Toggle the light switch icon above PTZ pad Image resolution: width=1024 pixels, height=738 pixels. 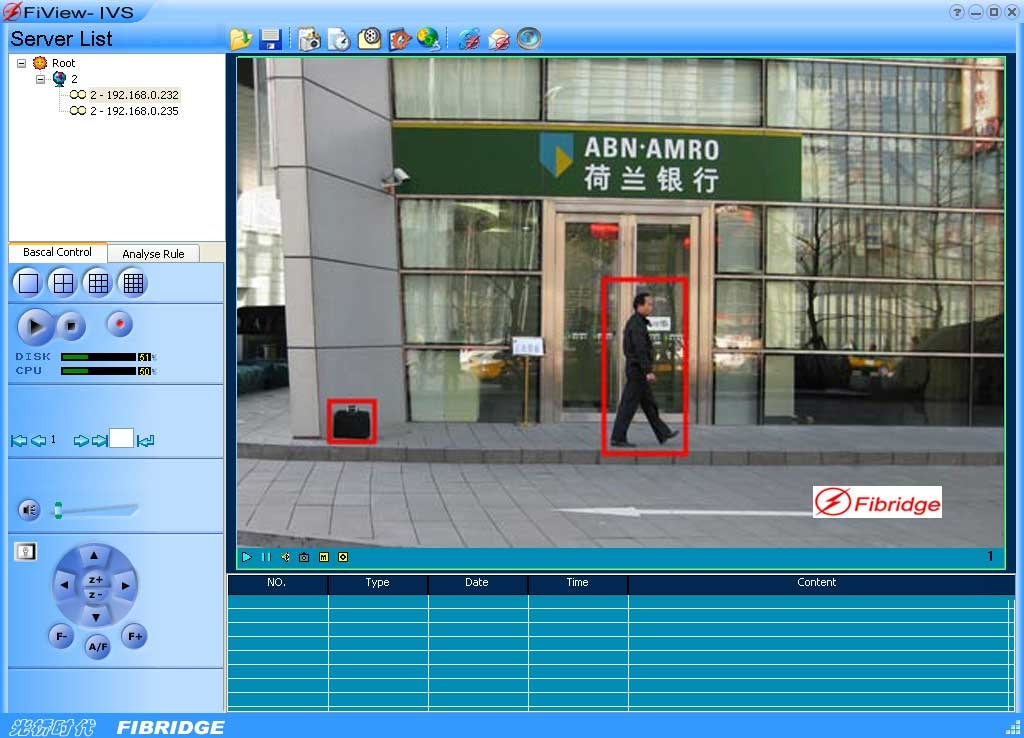(x=25, y=552)
